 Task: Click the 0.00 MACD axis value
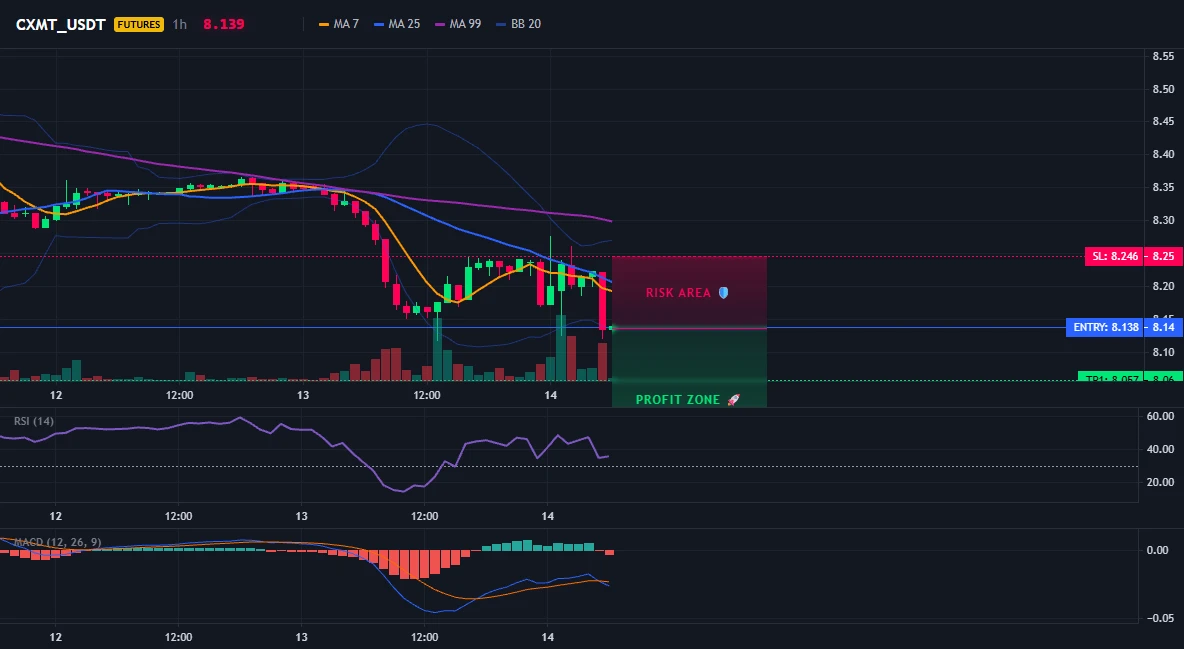(1158, 550)
